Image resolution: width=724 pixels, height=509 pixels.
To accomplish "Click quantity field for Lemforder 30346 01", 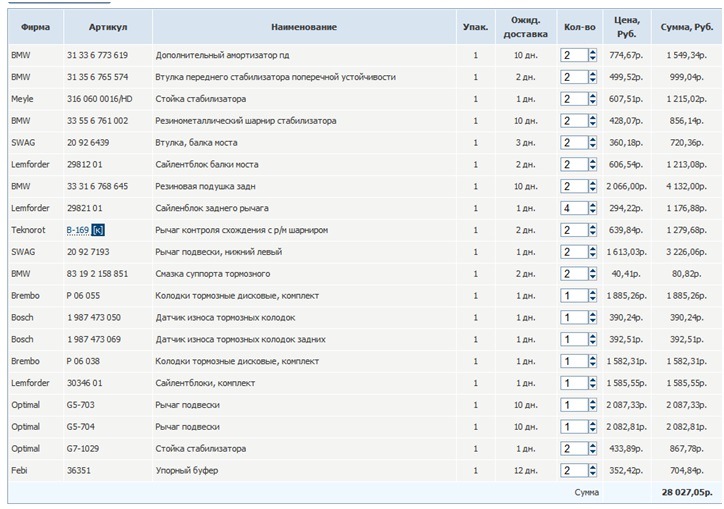I will [x=573, y=383].
